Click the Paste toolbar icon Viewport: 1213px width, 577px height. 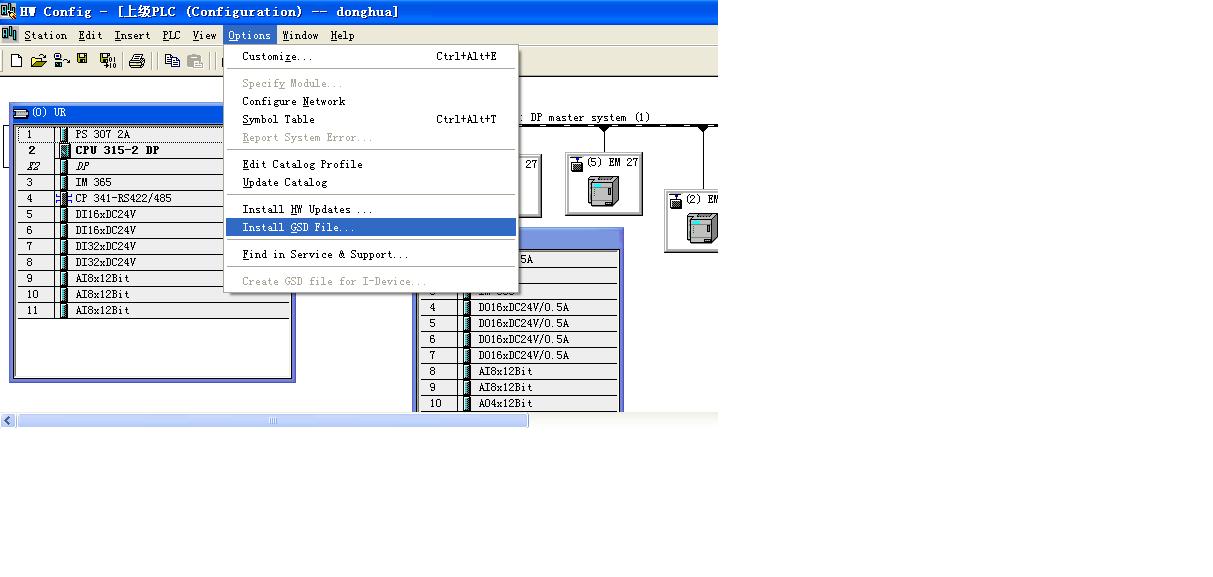click(195, 61)
